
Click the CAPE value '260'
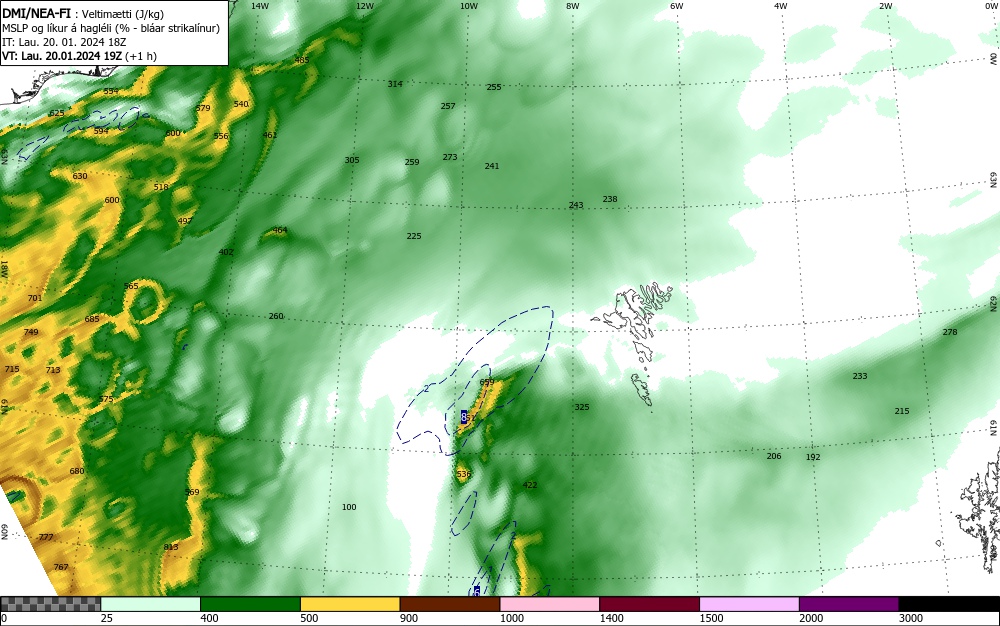click(276, 316)
